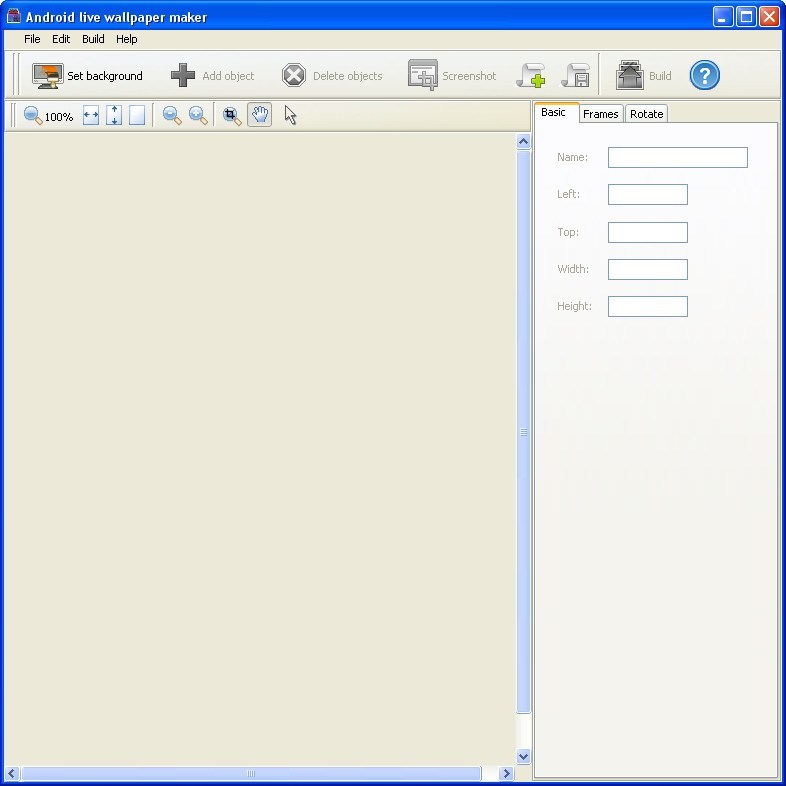Open help via the blue question mark icon
786x786 pixels.
point(704,75)
